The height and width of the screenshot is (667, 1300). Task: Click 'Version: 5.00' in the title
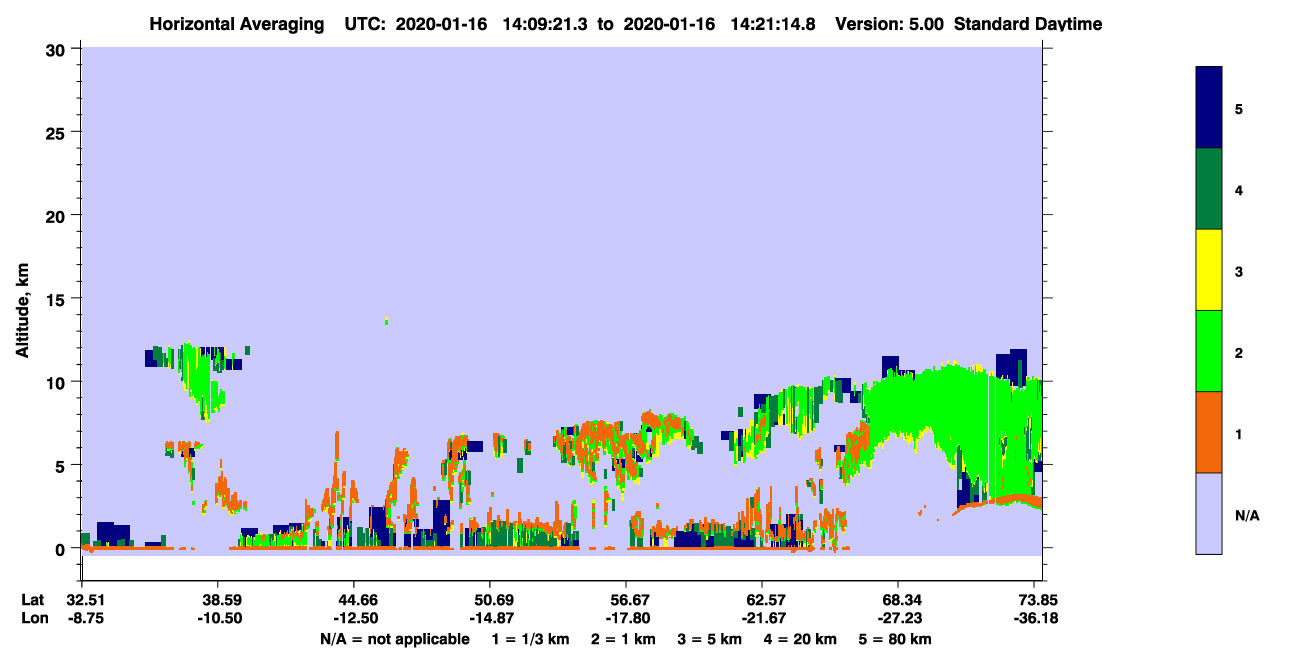891,24
